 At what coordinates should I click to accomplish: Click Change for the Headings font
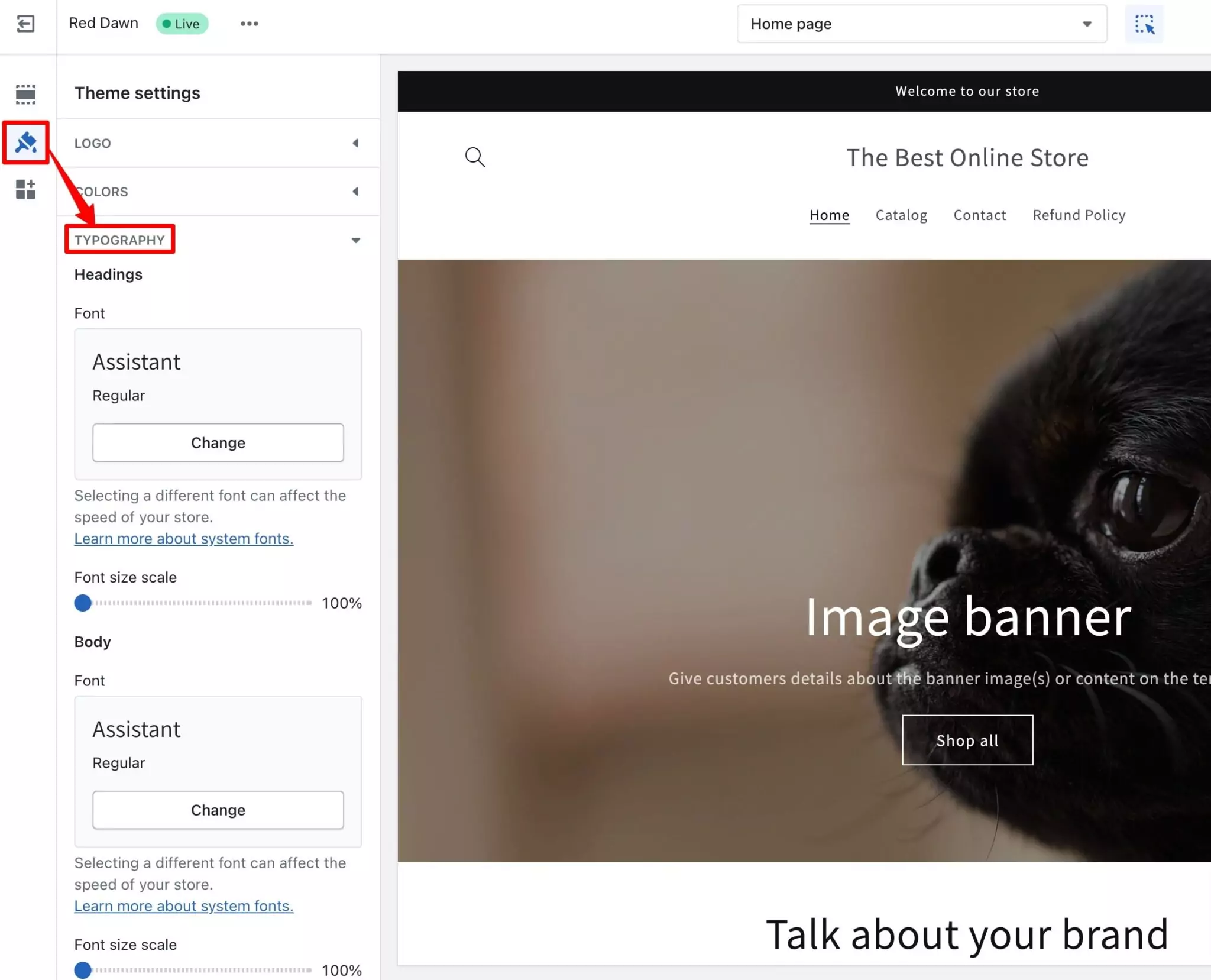click(x=218, y=442)
